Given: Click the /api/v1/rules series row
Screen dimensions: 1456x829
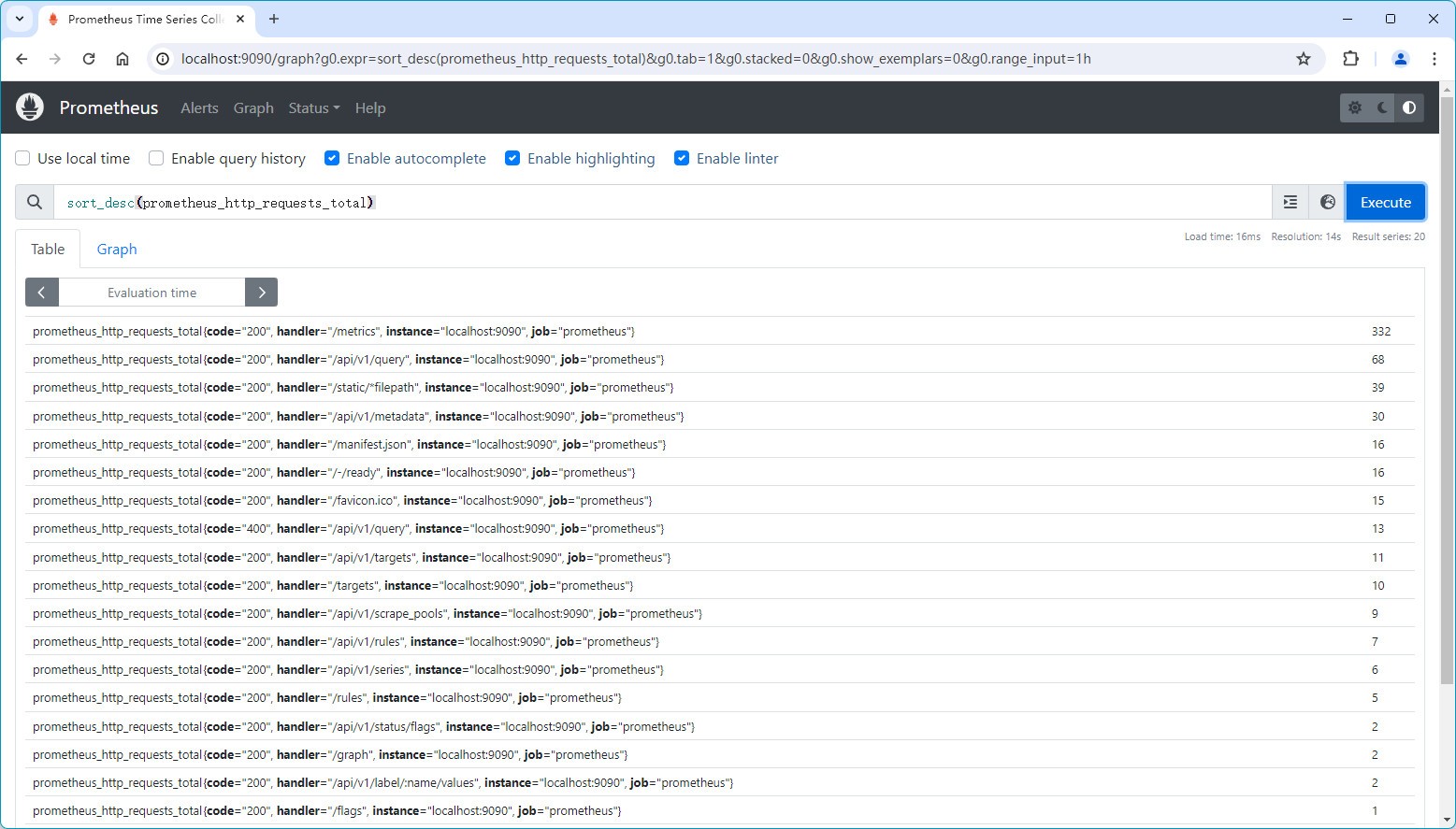Looking at the screenshot, I should pos(719,641).
